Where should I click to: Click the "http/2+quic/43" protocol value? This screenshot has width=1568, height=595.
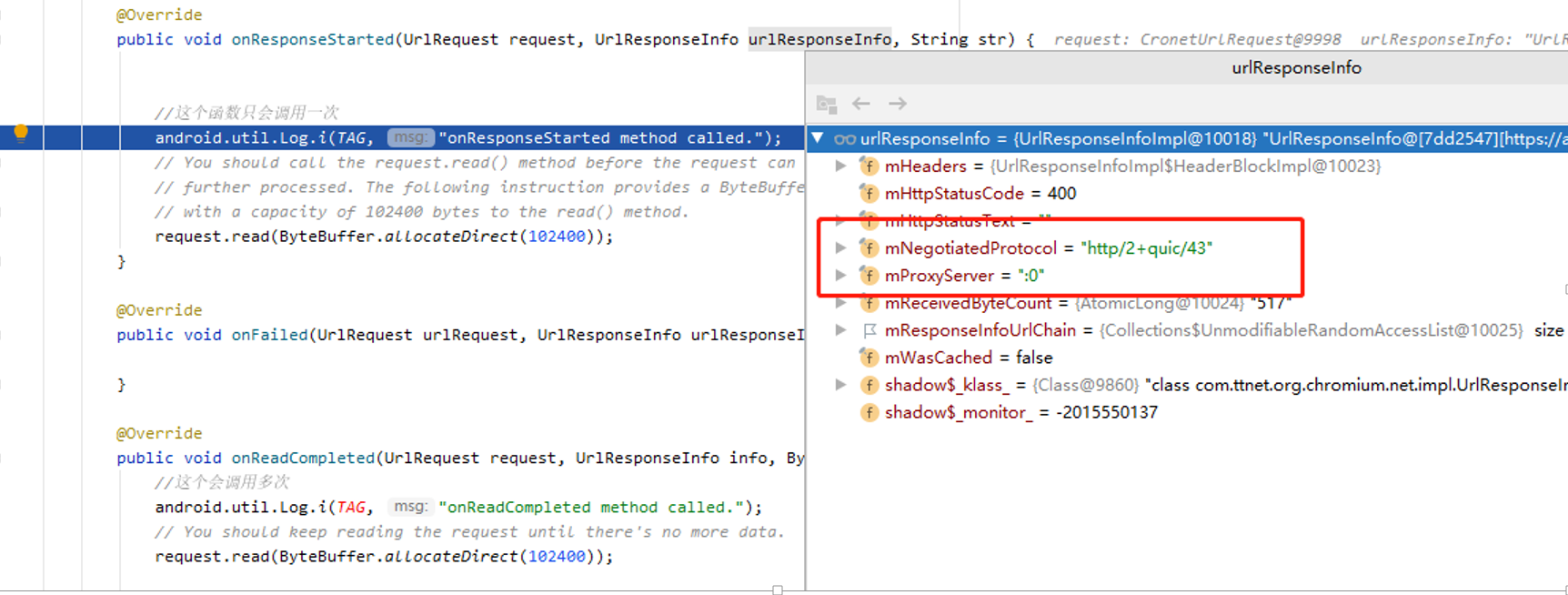tap(1147, 248)
